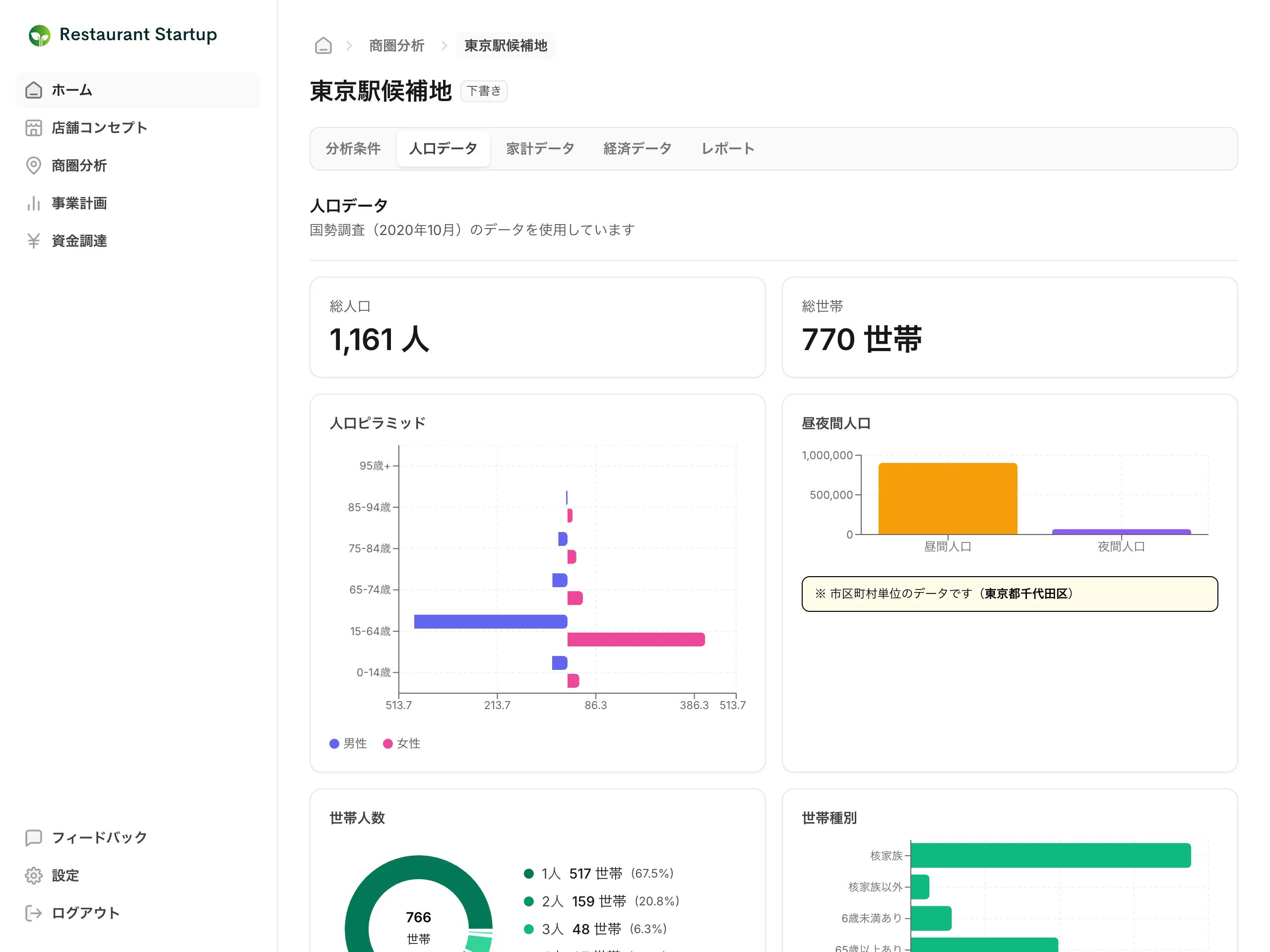This screenshot has height=952, width=1270.
Task: Click the Restaurant Startup brand name
Action: point(138,34)
